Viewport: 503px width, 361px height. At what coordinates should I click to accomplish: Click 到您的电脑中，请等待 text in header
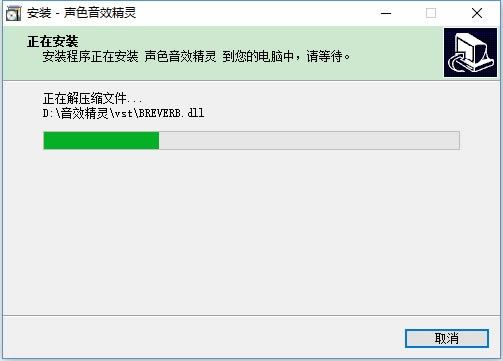coord(286,56)
